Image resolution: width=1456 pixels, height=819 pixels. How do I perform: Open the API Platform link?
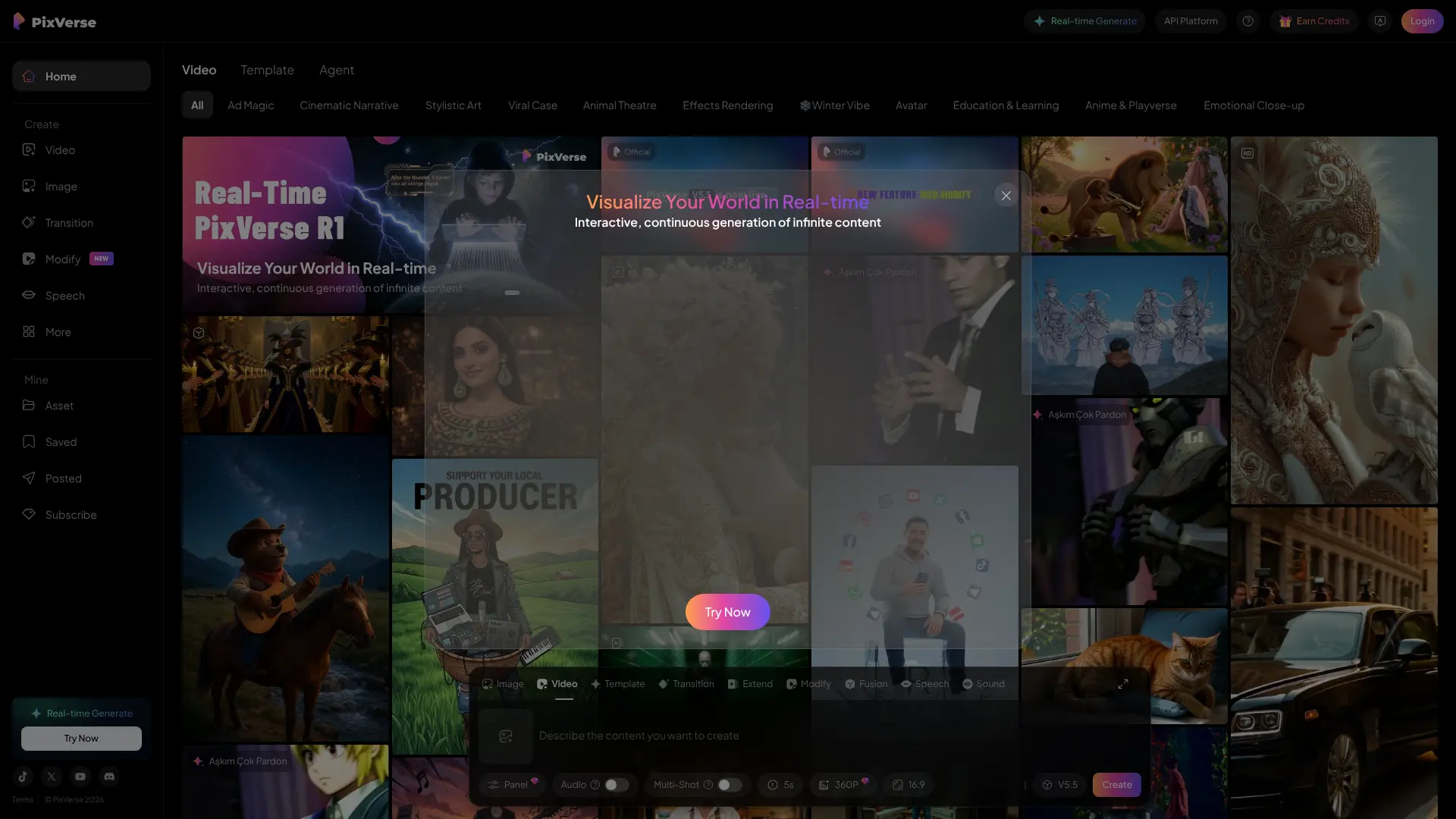(1191, 21)
